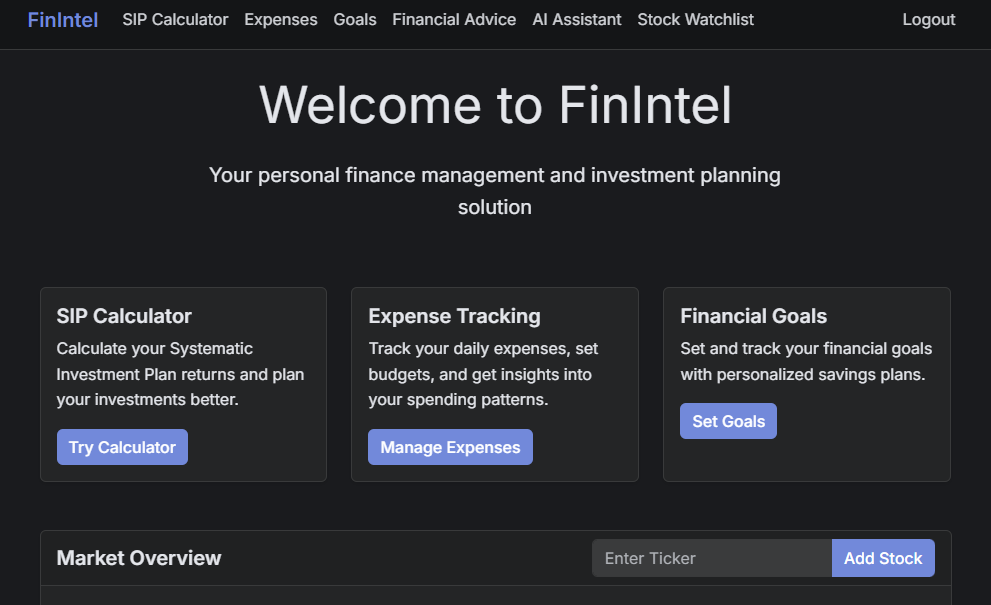
Task: Open SIP Calculator from the navigation bar
Action: (175, 20)
